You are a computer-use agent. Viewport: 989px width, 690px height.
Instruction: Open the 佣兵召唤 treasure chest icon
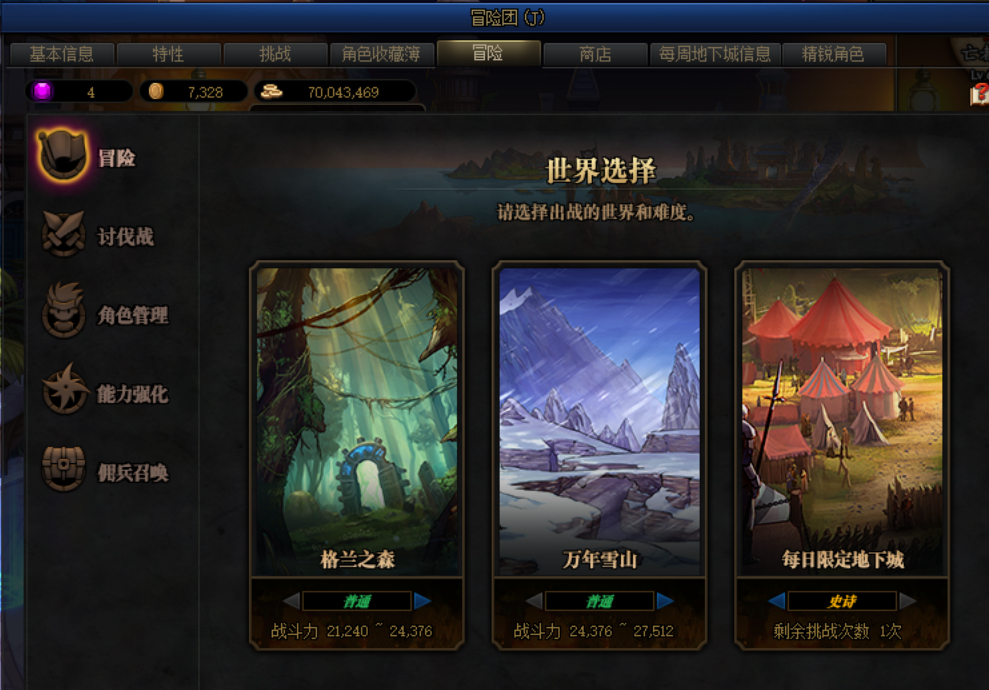63,468
